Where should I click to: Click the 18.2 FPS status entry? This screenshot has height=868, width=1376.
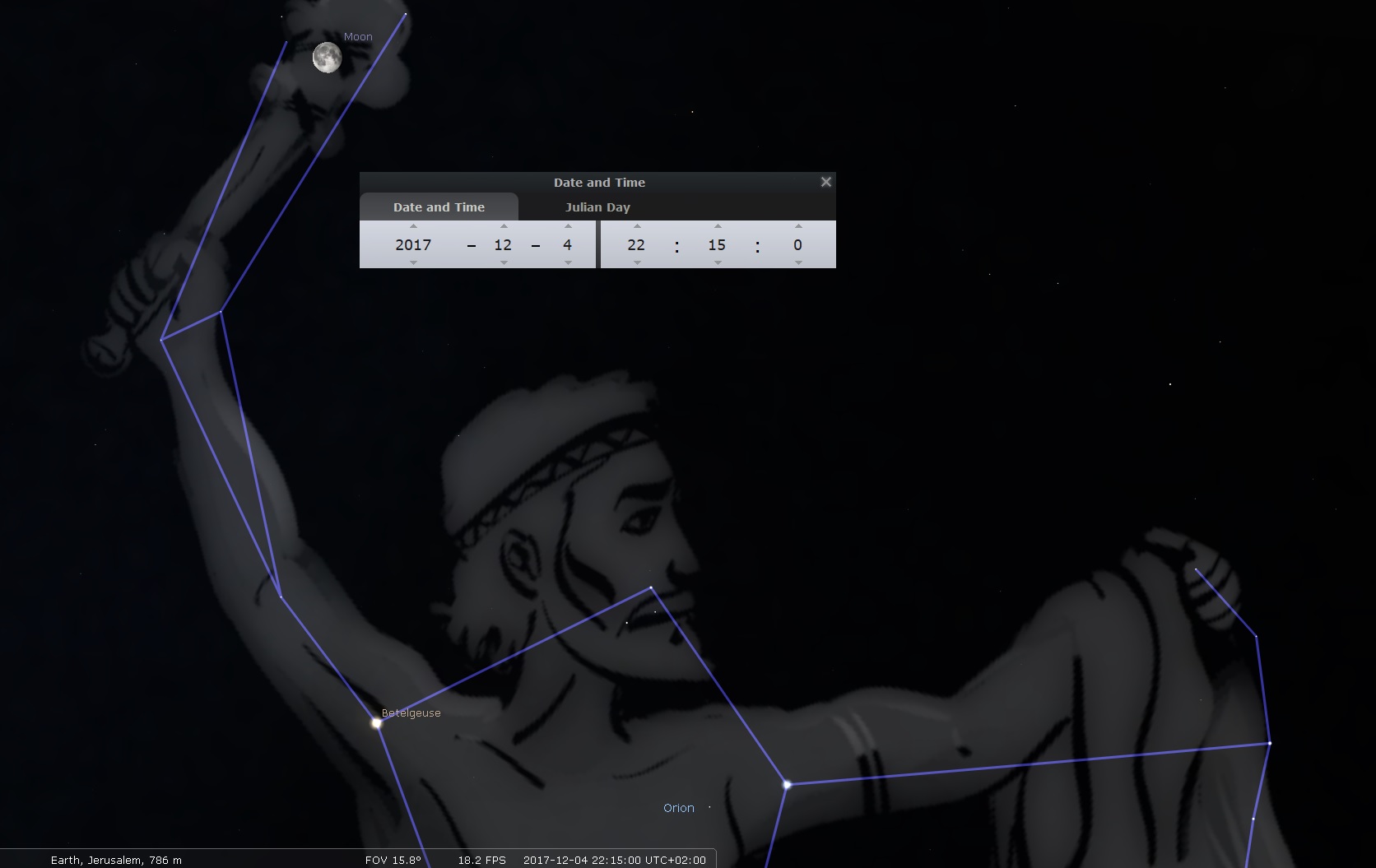pyautogui.click(x=482, y=860)
